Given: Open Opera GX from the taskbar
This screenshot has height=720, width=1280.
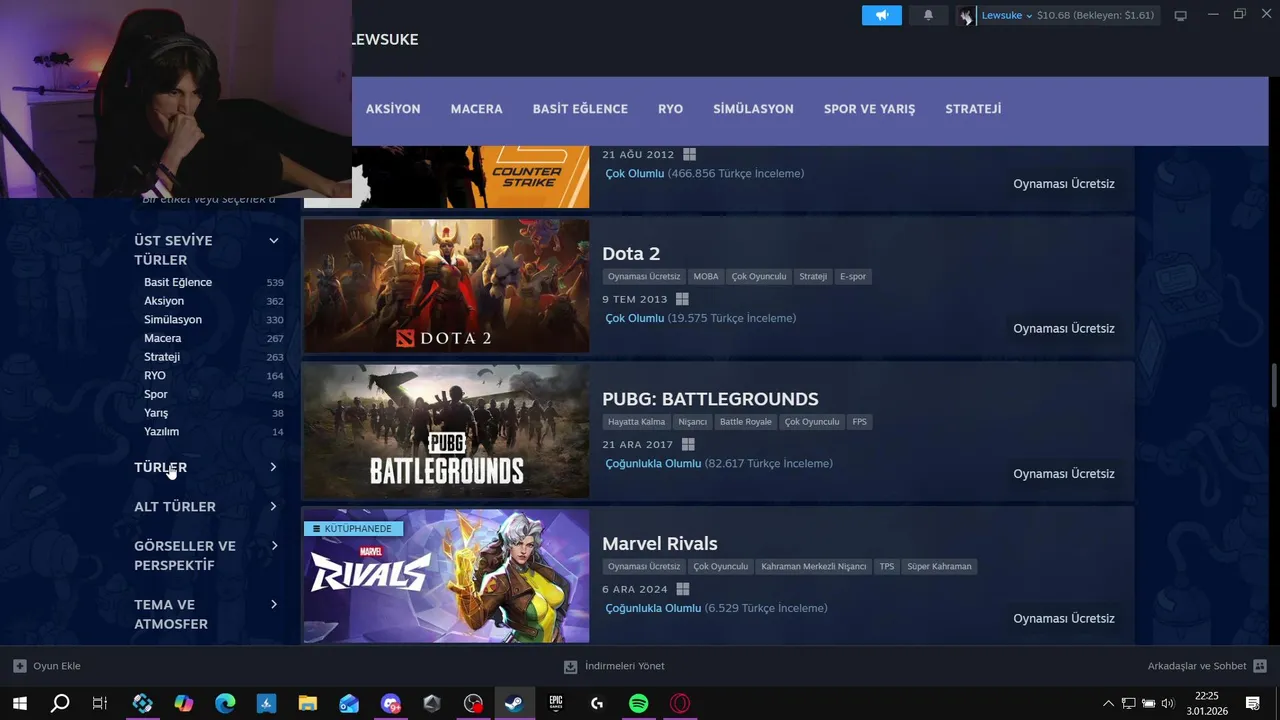Looking at the screenshot, I should (680, 703).
